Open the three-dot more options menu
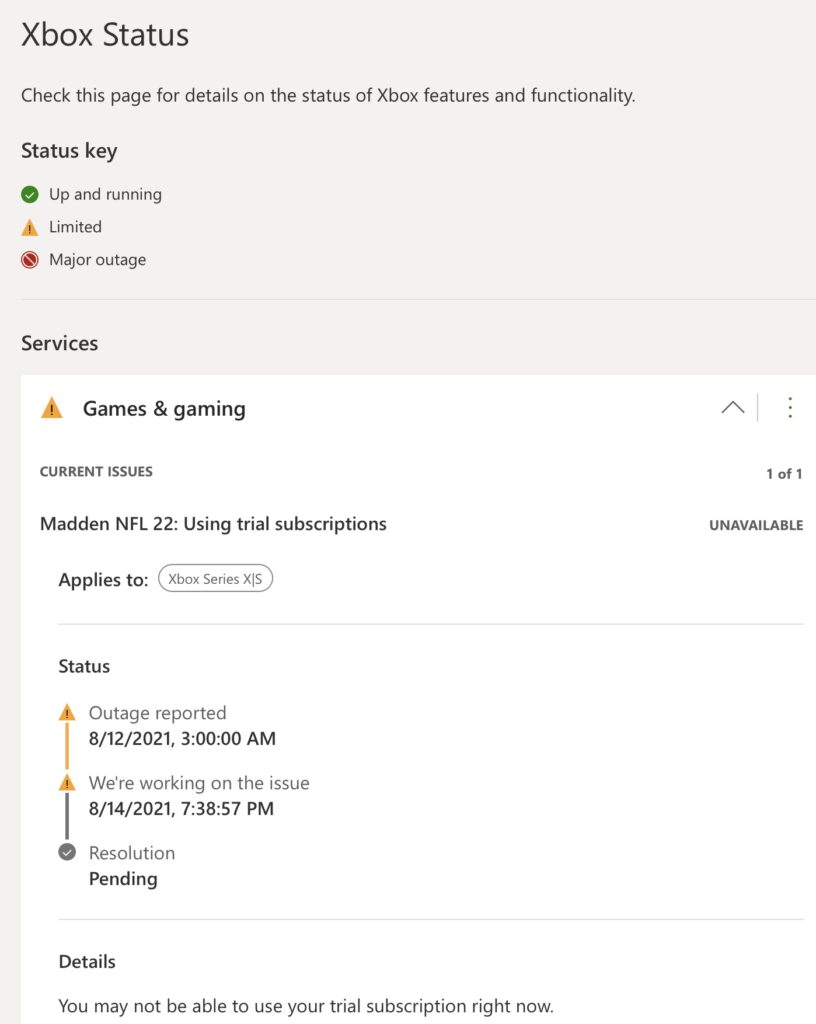This screenshot has width=816, height=1024. pos(790,408)
